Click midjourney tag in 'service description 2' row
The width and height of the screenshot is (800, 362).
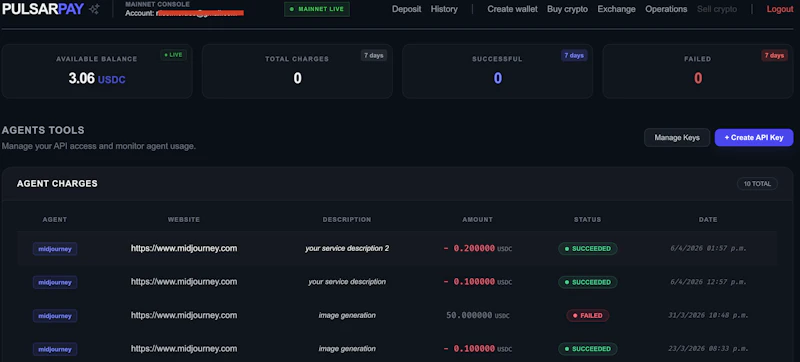[55, 249]
